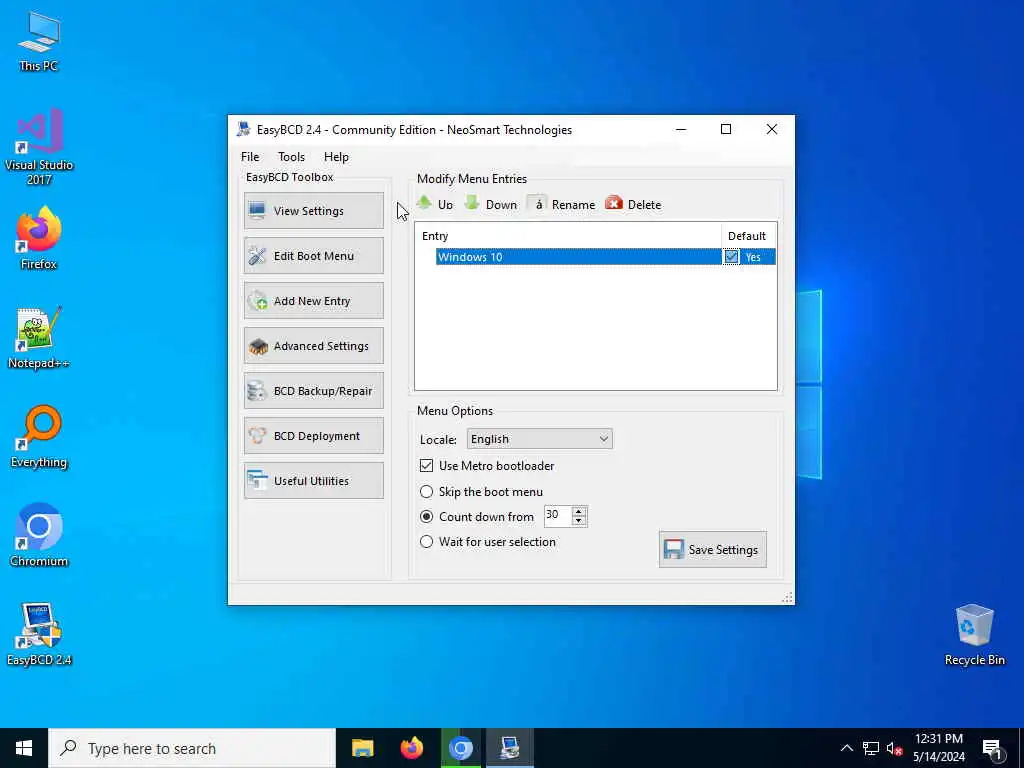Select Add New Entry in the toolbox

313,300
